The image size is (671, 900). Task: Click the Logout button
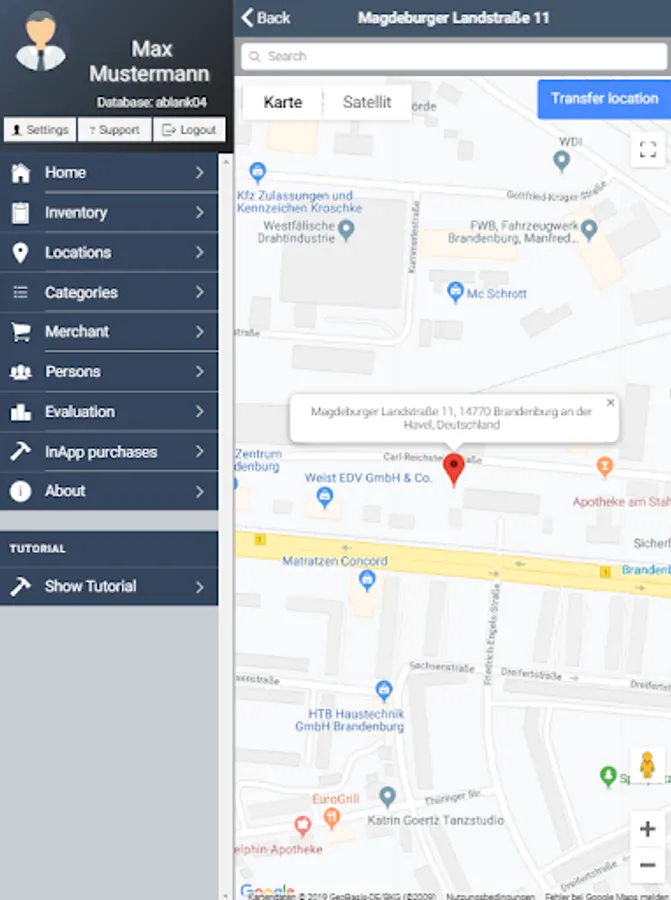(189, 130)
